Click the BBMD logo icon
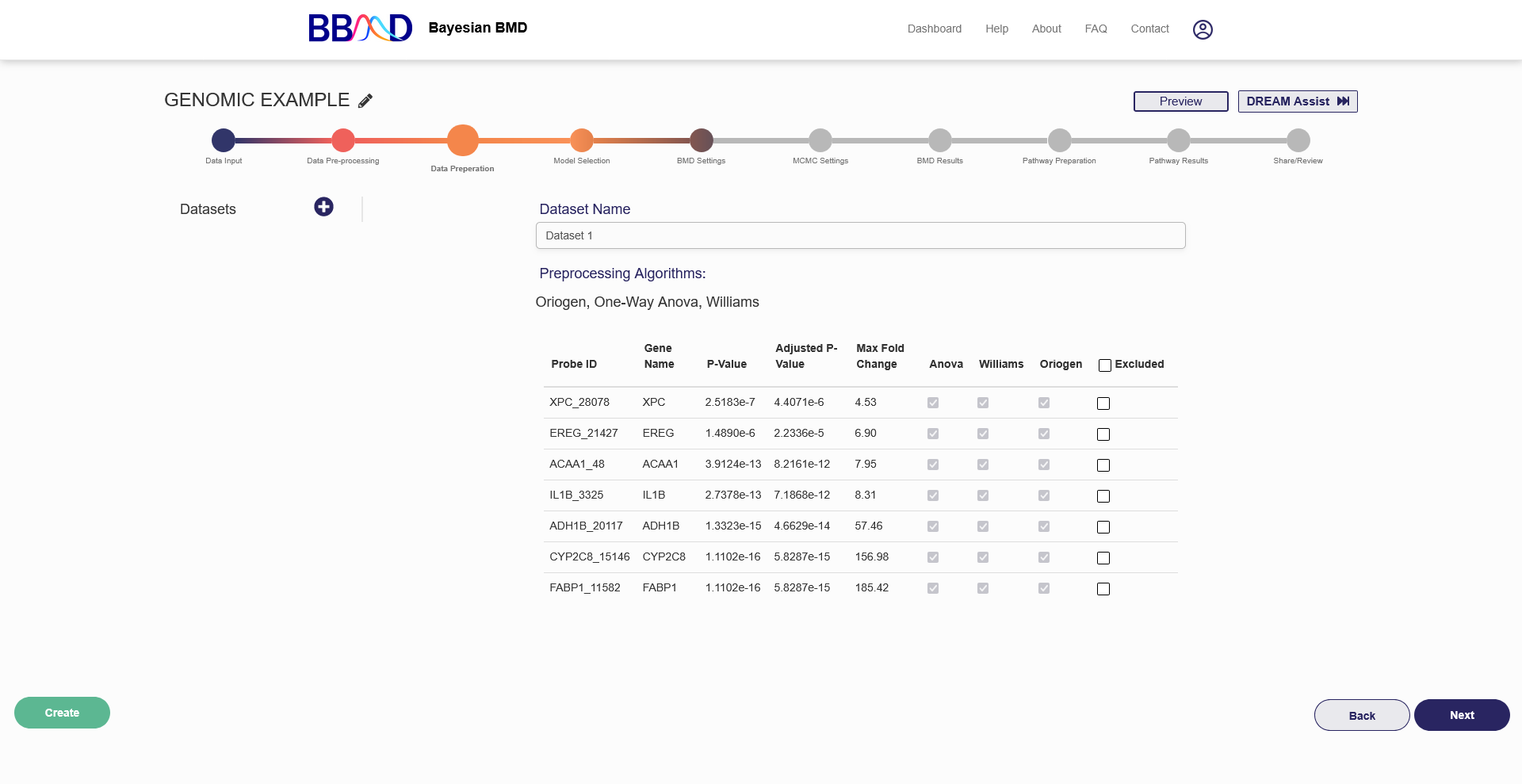Image resolution: width=1522 pixels, height=784 pixels. [x=360, y=29]
